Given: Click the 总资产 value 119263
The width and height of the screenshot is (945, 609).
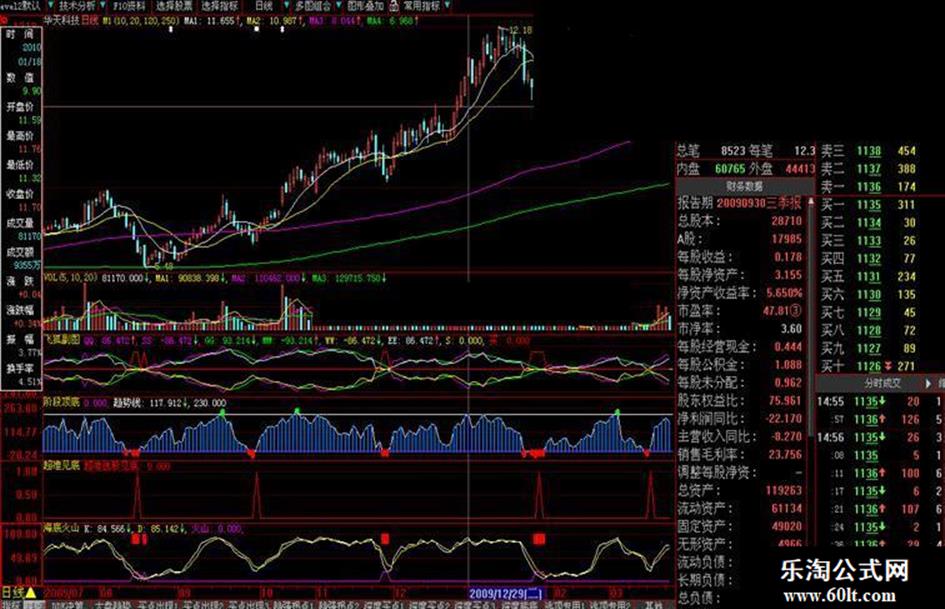Looking at the screenshot, I should [783, 490].
